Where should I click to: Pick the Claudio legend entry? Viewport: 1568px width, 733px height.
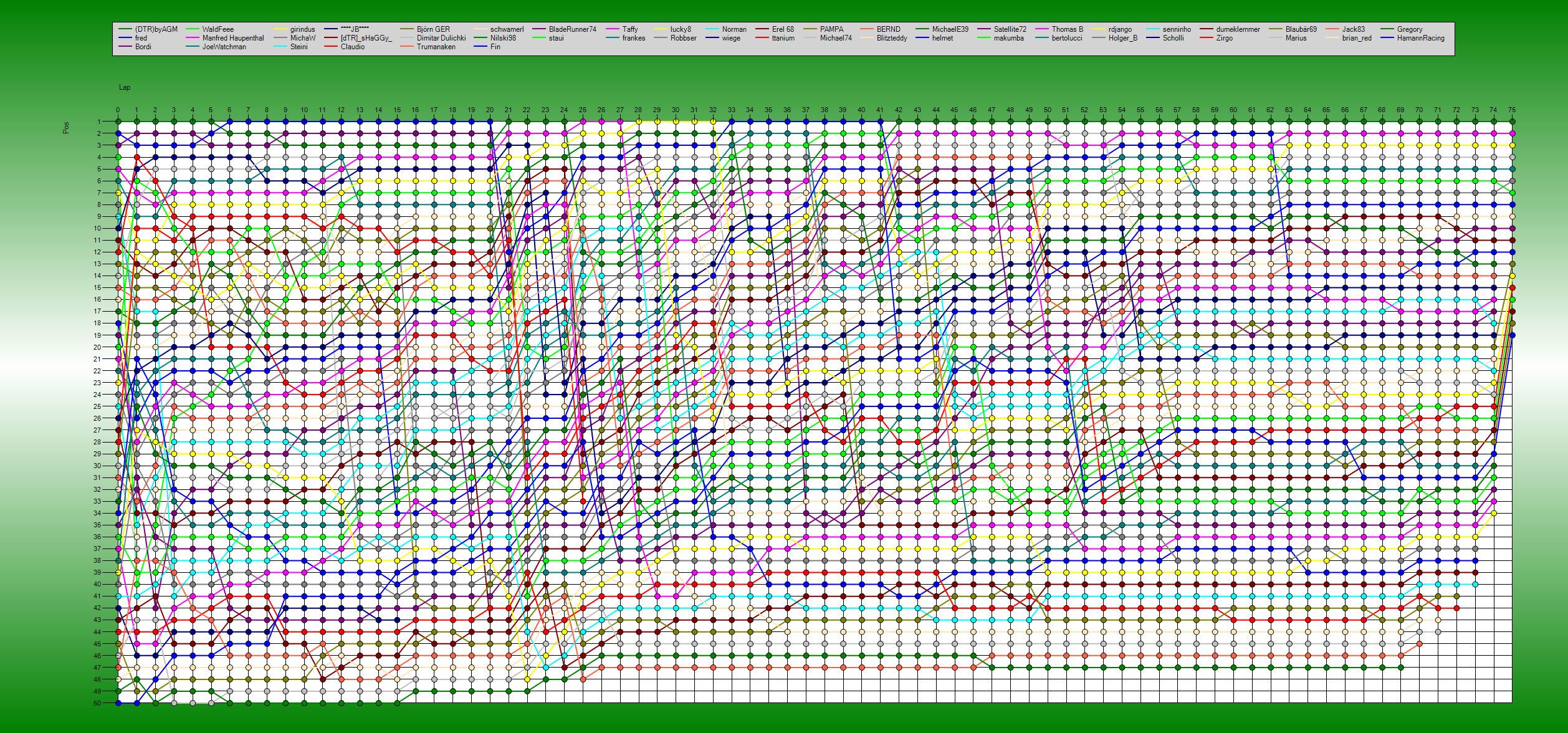coord(352,47)
